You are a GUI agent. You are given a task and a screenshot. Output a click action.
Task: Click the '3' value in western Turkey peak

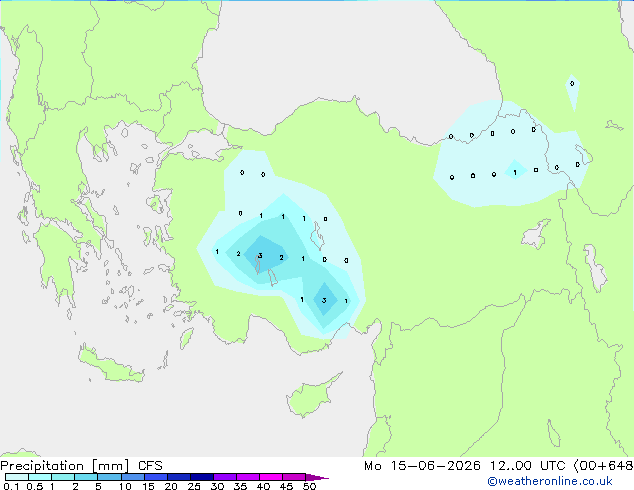(260, 256)
